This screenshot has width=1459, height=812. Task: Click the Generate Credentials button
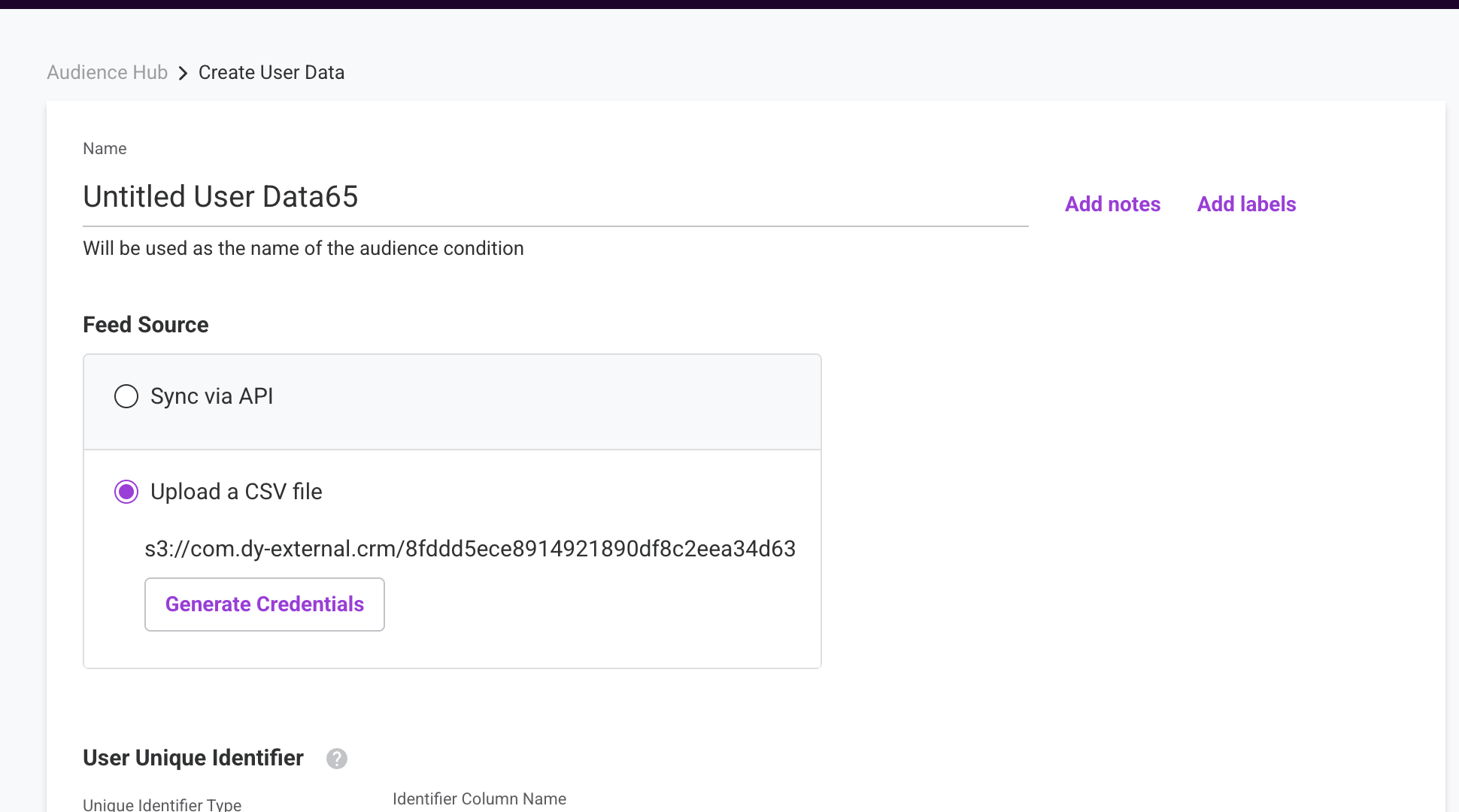(x=265, y=604)
